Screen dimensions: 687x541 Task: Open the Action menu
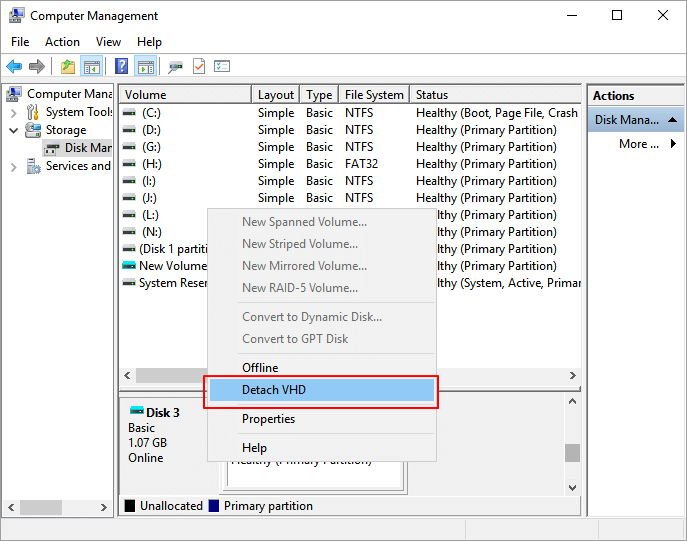click(x=62, y=42)
